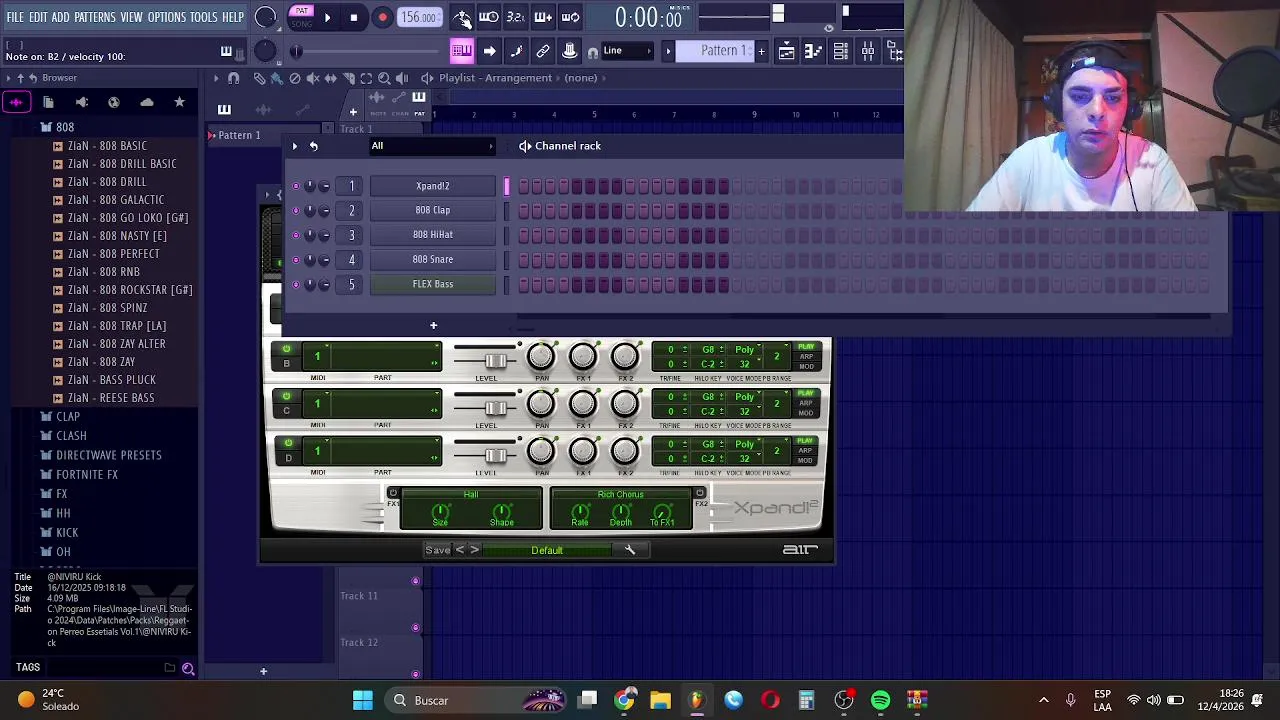The width and height of the screenshot is (1280, 720).
Task: Open Poly voice mode dropdown for part B
Action: tap(747, 350)
